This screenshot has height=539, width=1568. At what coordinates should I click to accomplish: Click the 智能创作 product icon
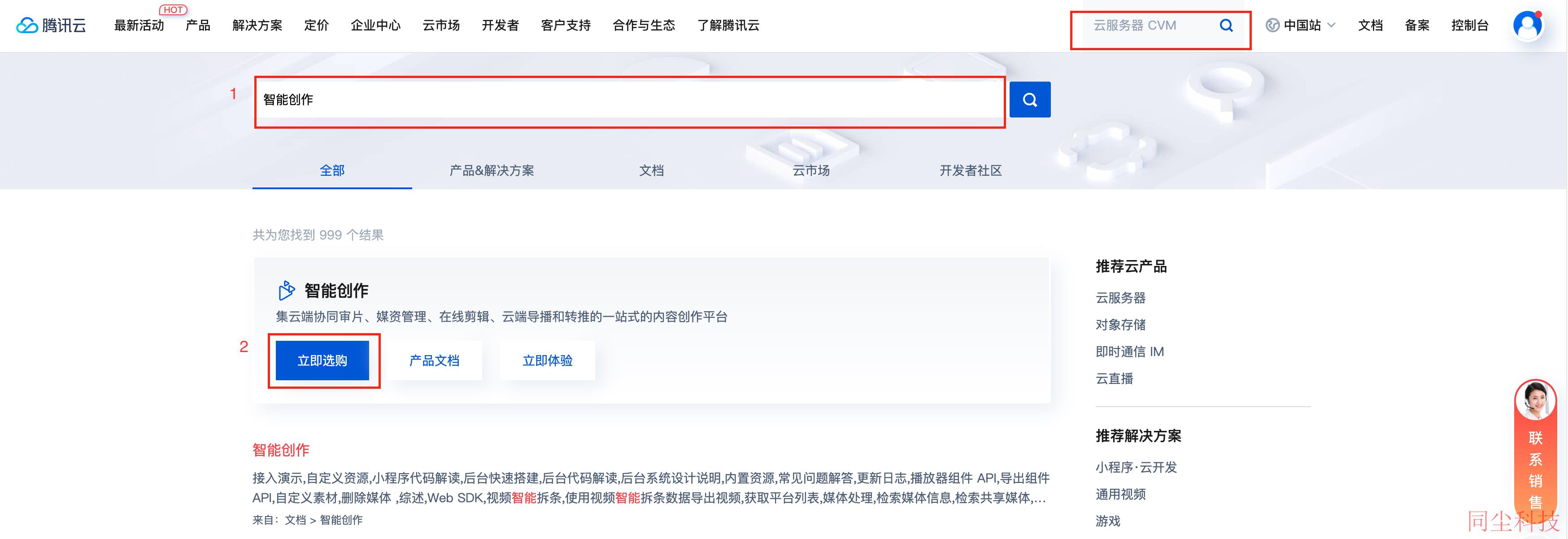click(286, 290)
